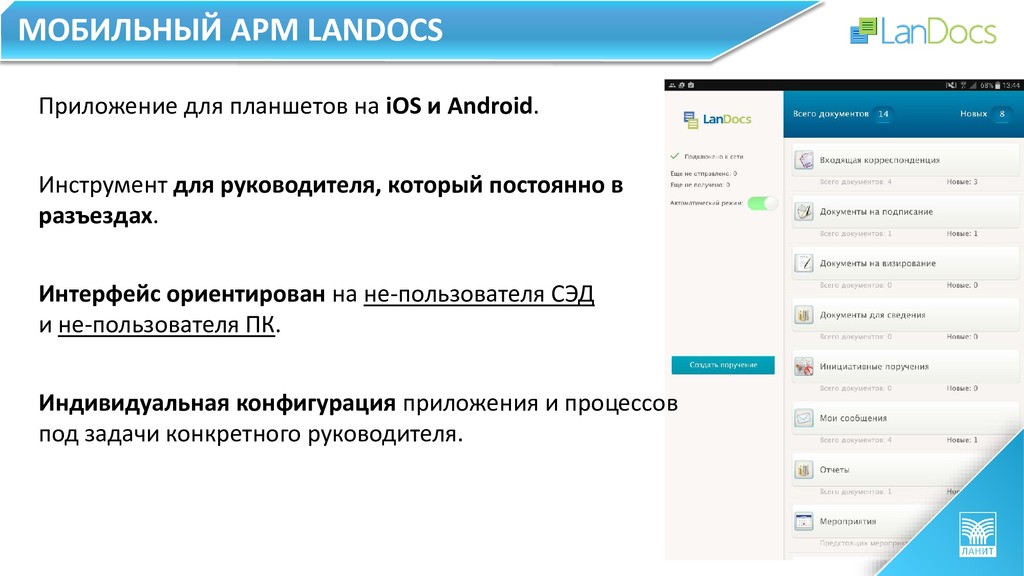Toggle the Автоматический режим switch

point(762,203)
